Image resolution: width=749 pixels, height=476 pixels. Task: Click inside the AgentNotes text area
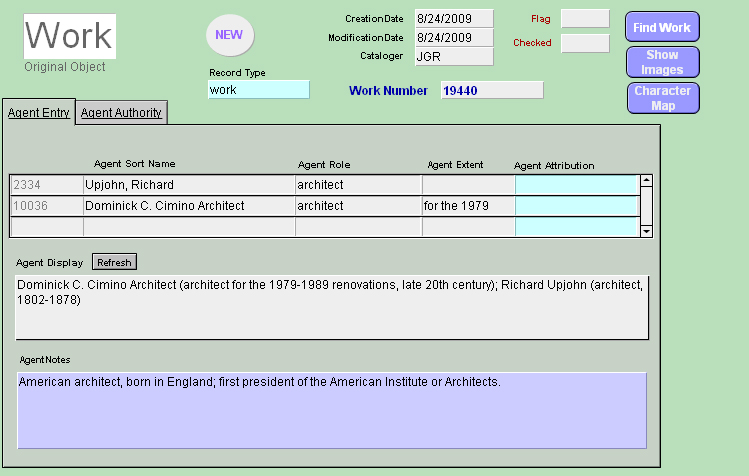(x=332, y=410)
